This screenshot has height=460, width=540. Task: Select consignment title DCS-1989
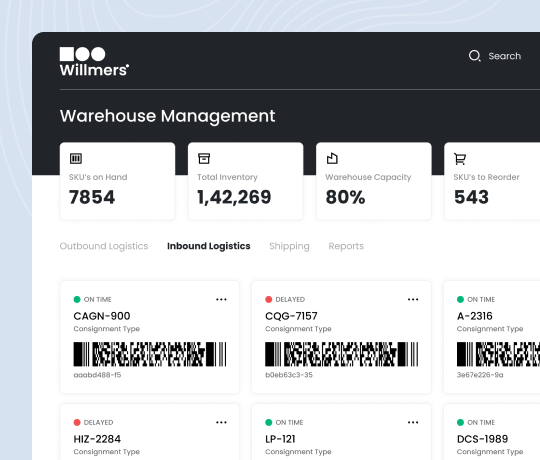[x=482, y=439]
